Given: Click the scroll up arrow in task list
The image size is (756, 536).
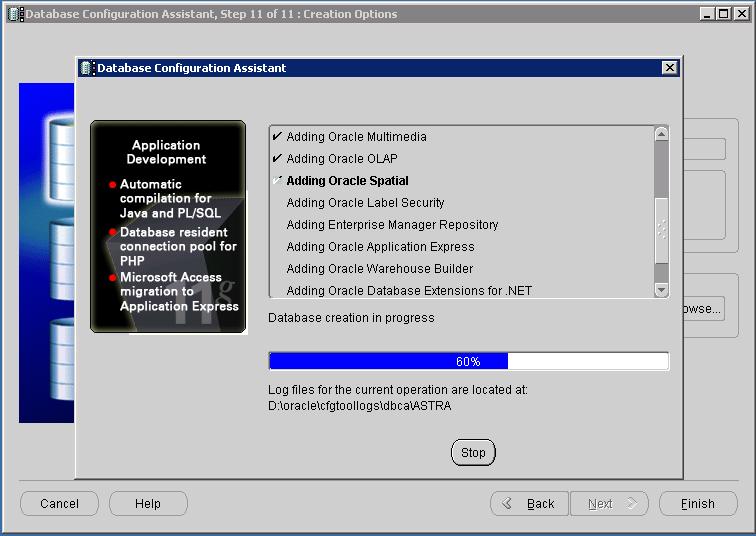Looking at the screenshot, I should point(662,134).
